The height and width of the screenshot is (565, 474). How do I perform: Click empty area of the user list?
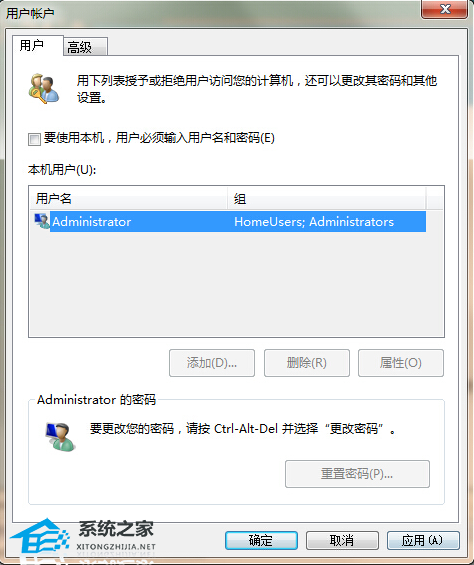236,285
